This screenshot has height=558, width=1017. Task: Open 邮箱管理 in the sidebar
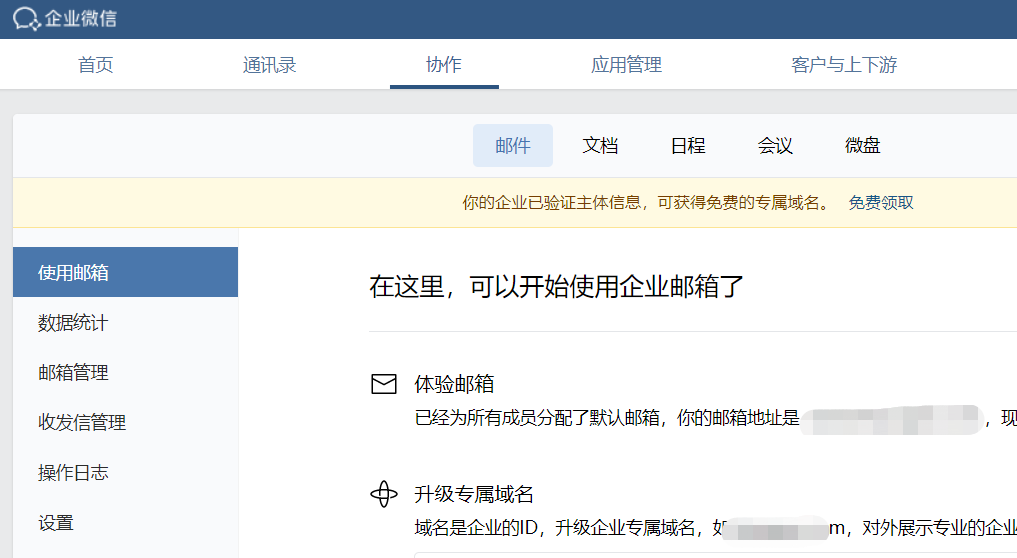click(74, 373)
